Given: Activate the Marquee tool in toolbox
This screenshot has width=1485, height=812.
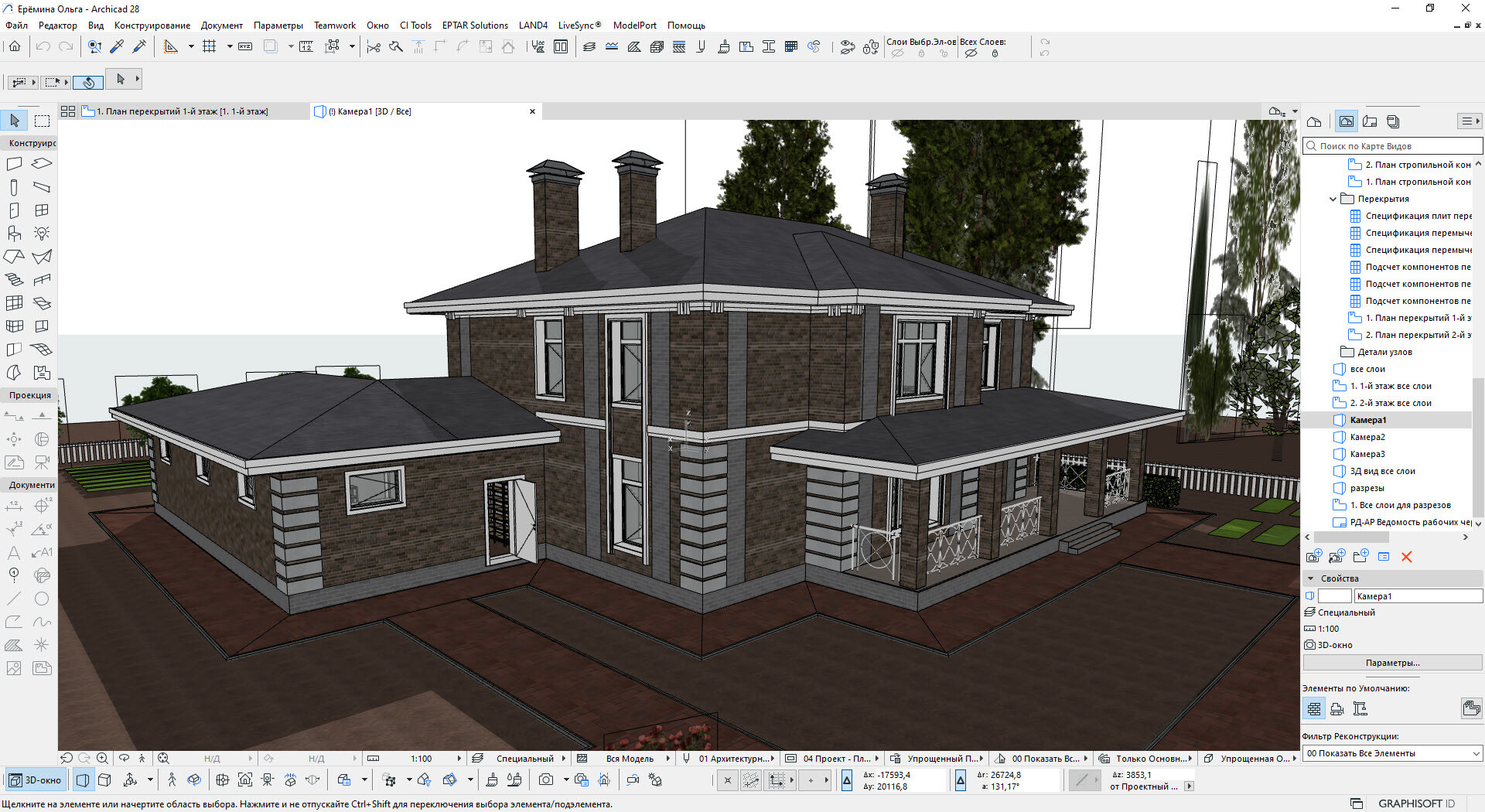Looking at the screenshot, I should click(42, 121).
